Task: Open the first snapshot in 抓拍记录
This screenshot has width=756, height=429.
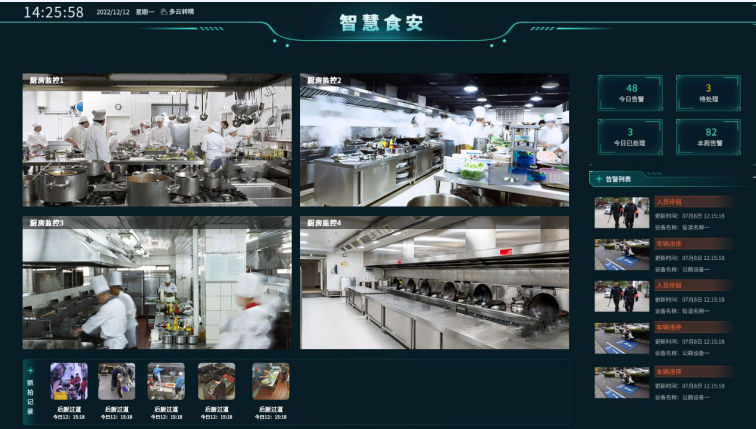Action: [68, 381]
